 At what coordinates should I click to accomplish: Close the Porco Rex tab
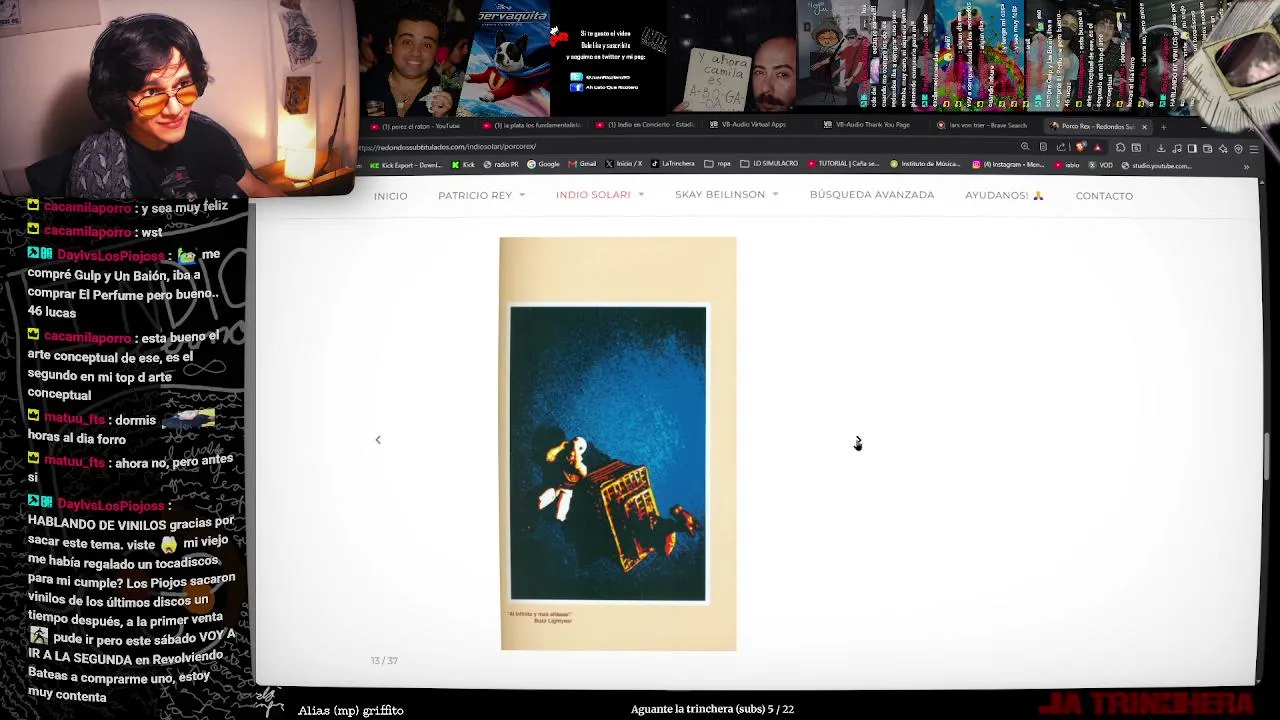pos(1144,127)
